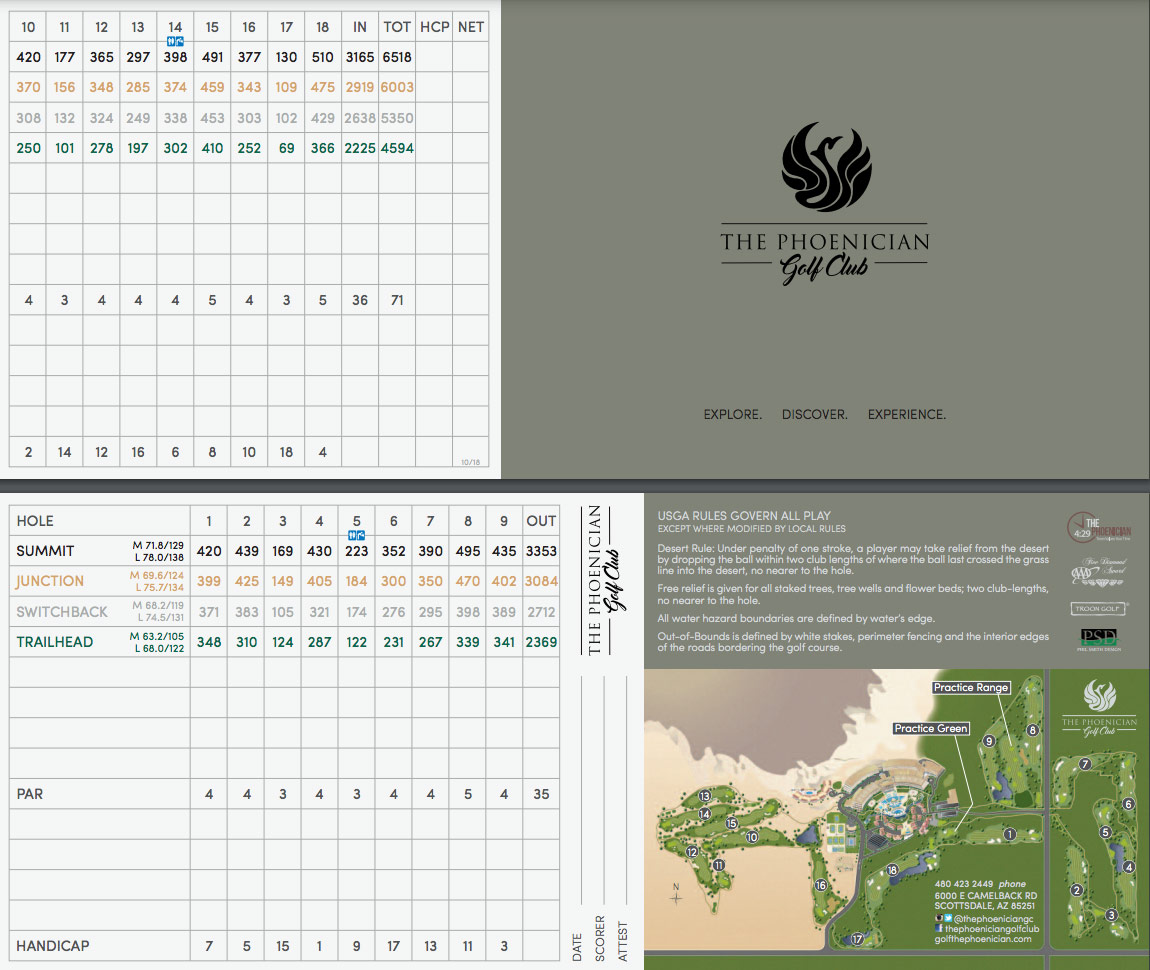Click the Trailhead total yardage 4594
Viewport: 1150px width, 970px height.
point(397,148)
